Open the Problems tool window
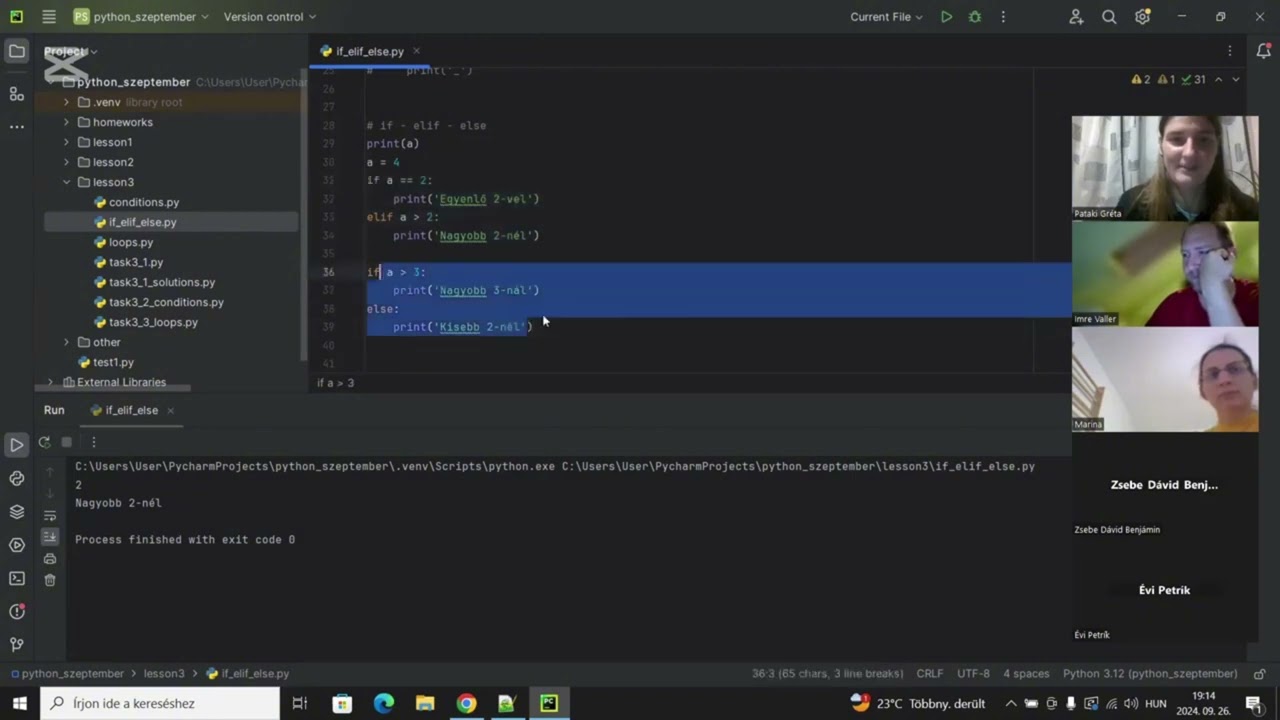1280x720 pixels. (17, 611)
